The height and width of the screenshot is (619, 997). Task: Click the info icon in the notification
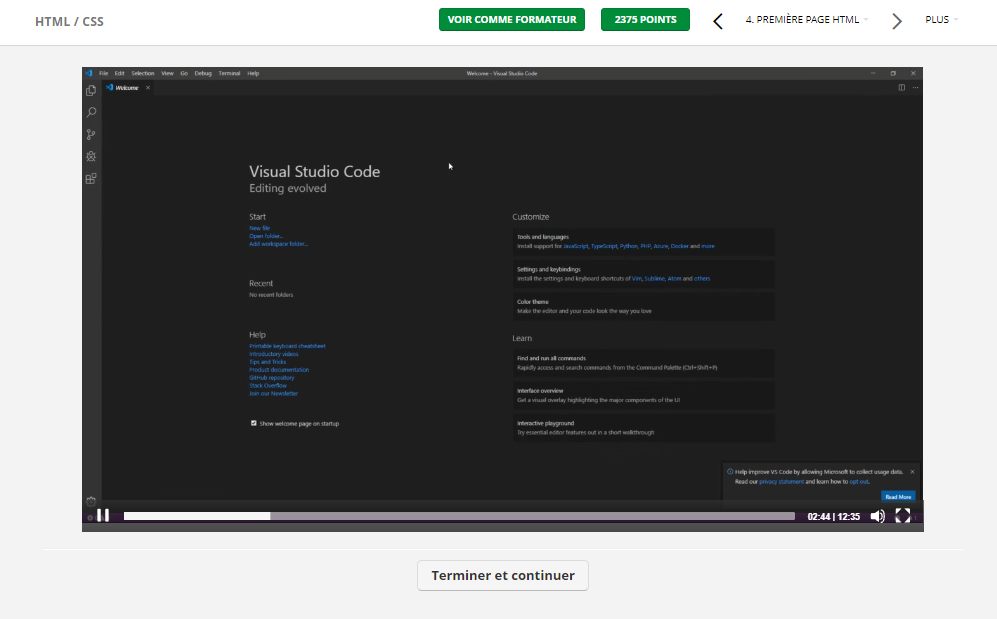click(x=730, y=472)
